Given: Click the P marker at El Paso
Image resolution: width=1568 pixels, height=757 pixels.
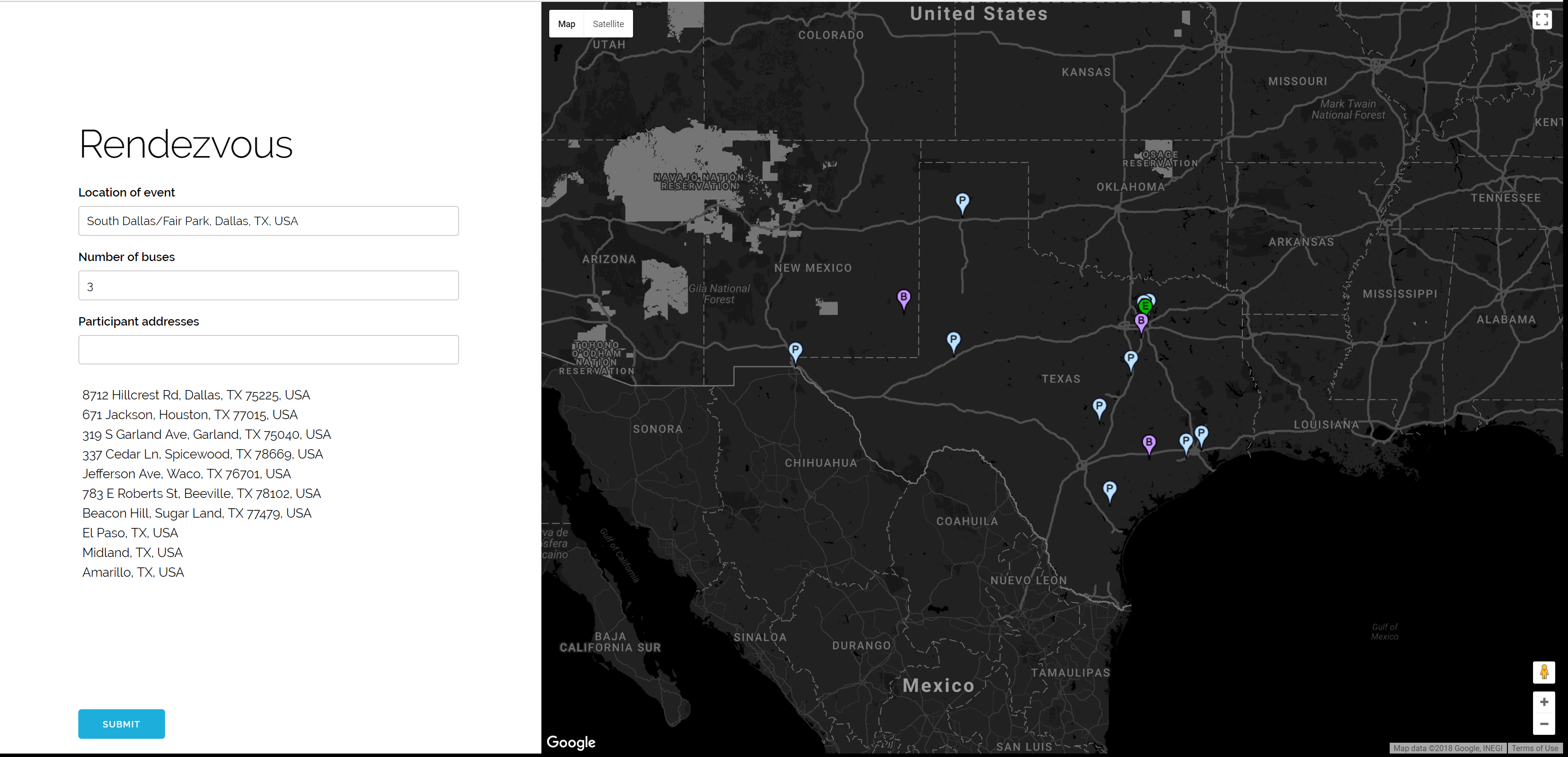Looking at the screenshot, I should pyautogui.click(x=795, y=350).
